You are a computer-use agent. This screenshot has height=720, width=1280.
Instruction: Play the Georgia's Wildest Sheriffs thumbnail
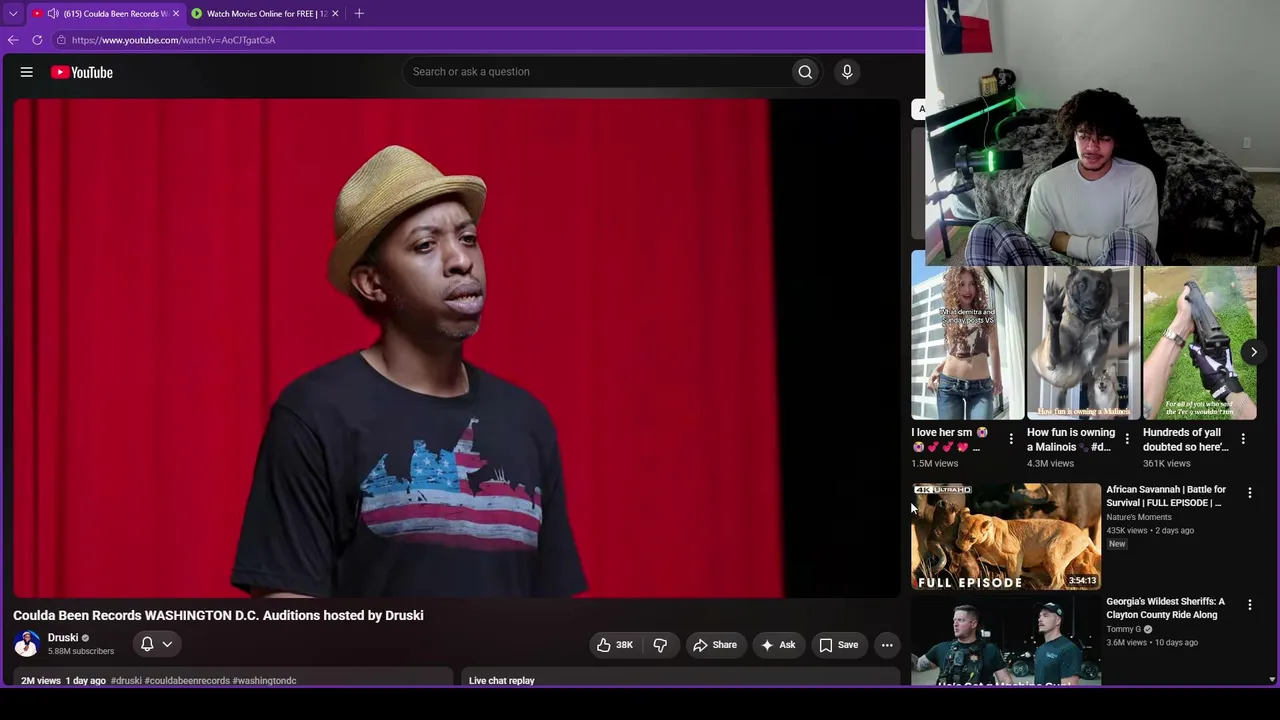[x=1006, y=641]
